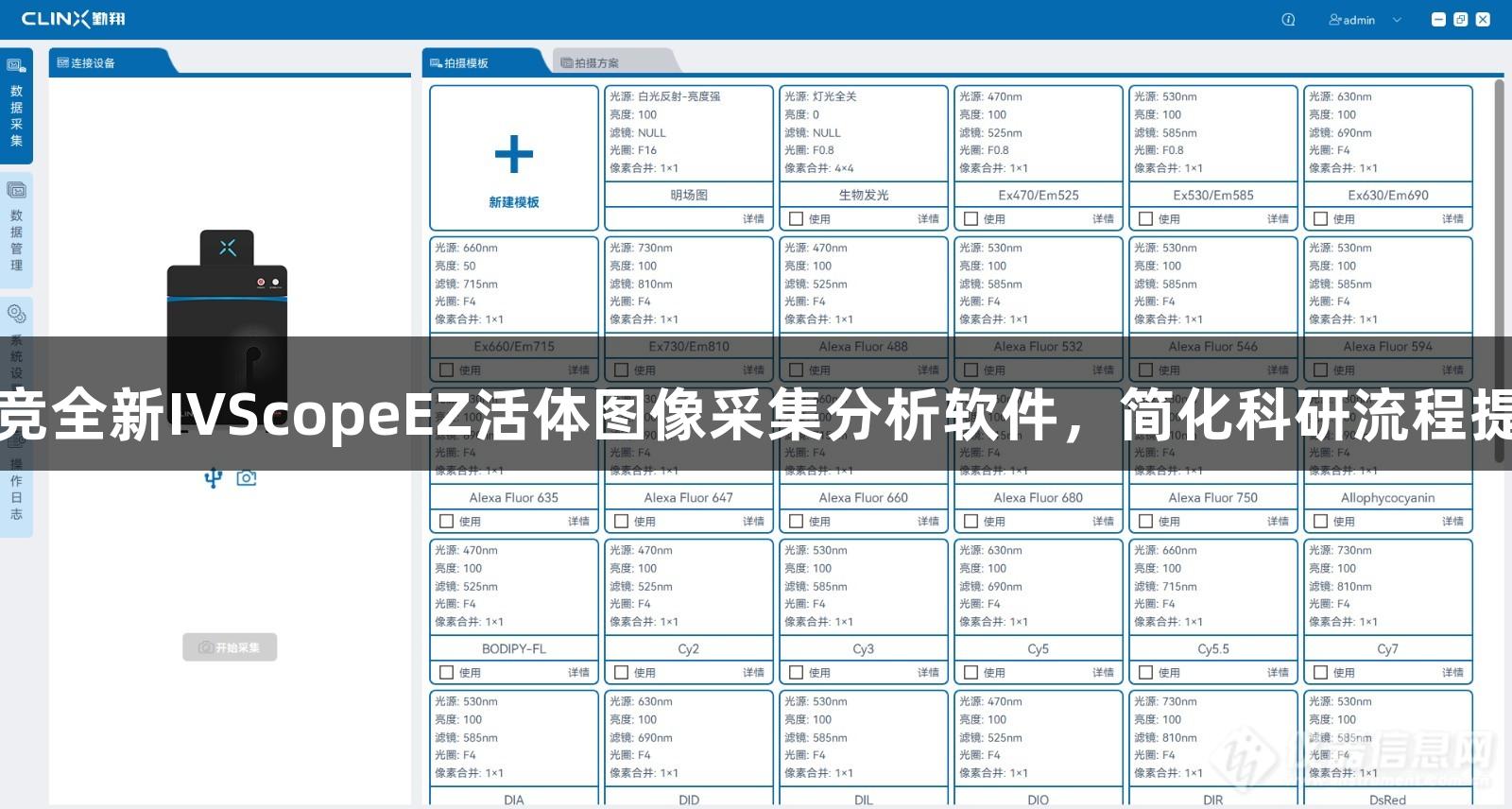The height and width of the screenshot is (809, 1512).
Task: Check 使用 box for Alexa Fluor 680
Action: [x=971, y=522]
